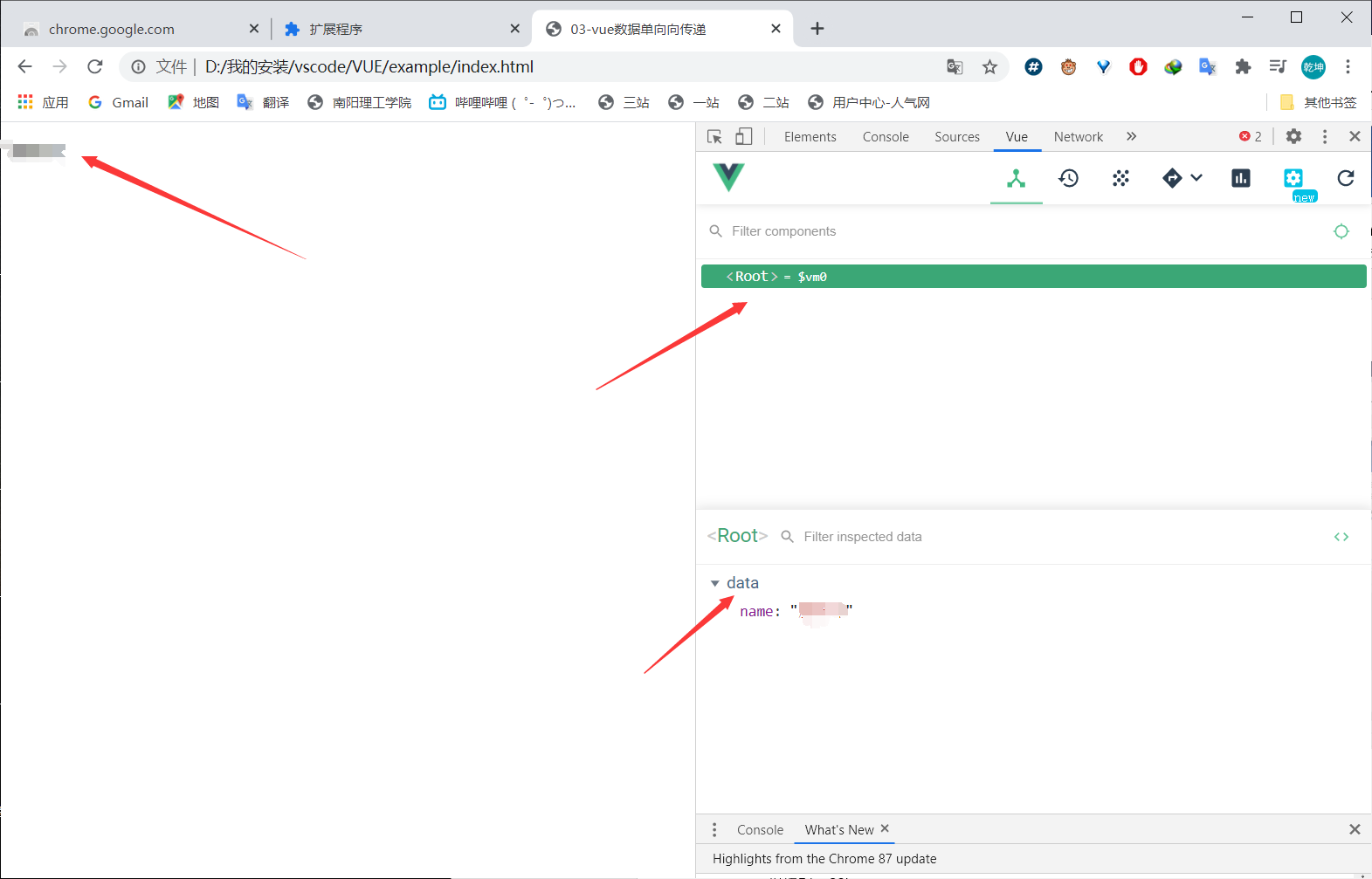The width and height of the screenshot is (1372, 879).
Task: Click the Tampermonkey monkey extension icon
Action: click(1068, 67)
